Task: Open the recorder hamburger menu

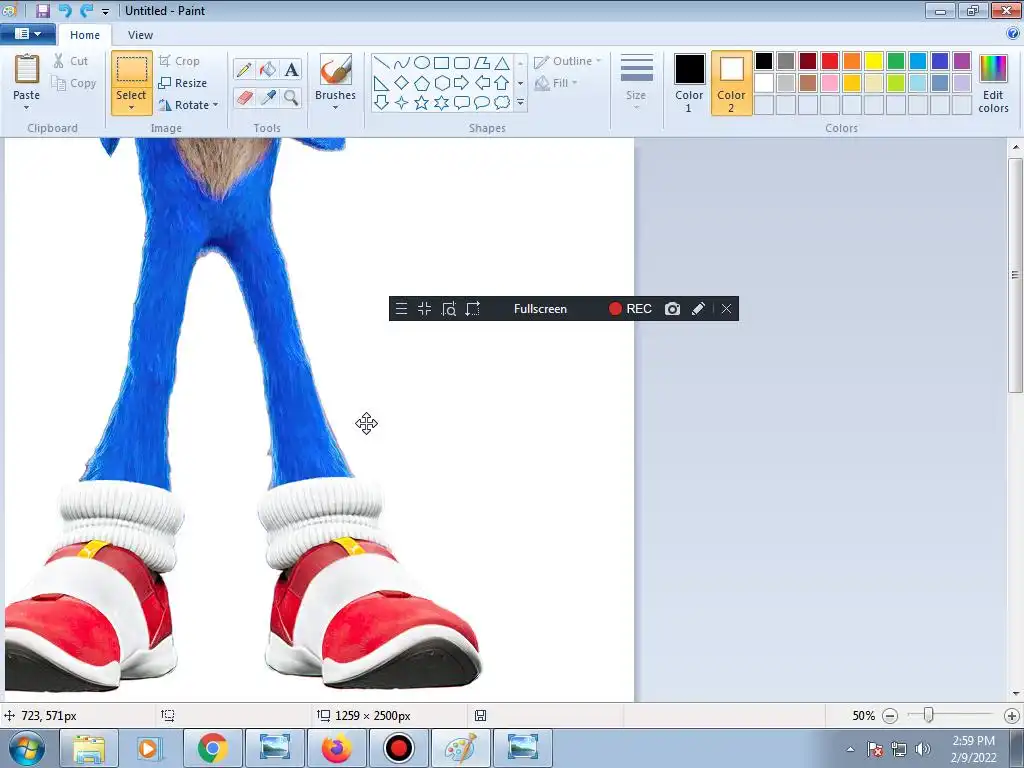Action: (402, 309)
